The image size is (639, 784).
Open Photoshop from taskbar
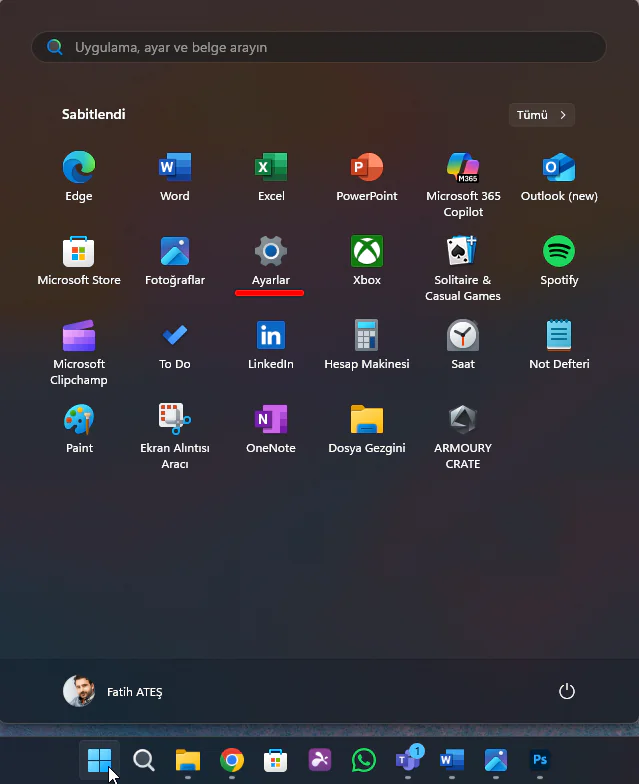coord(540,760)
